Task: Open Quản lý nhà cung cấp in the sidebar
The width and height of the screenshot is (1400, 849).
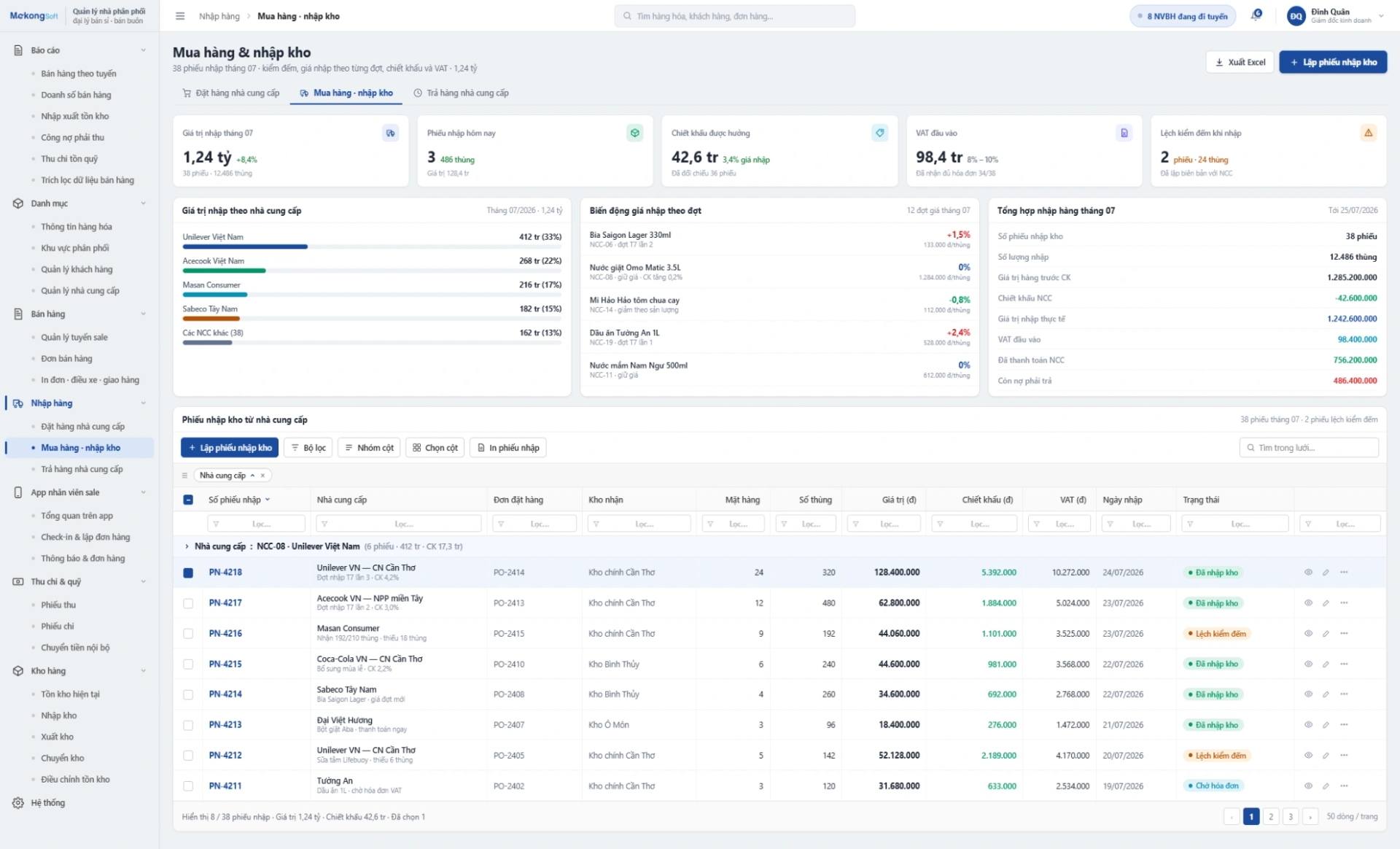Action: [x=80, y=291]
